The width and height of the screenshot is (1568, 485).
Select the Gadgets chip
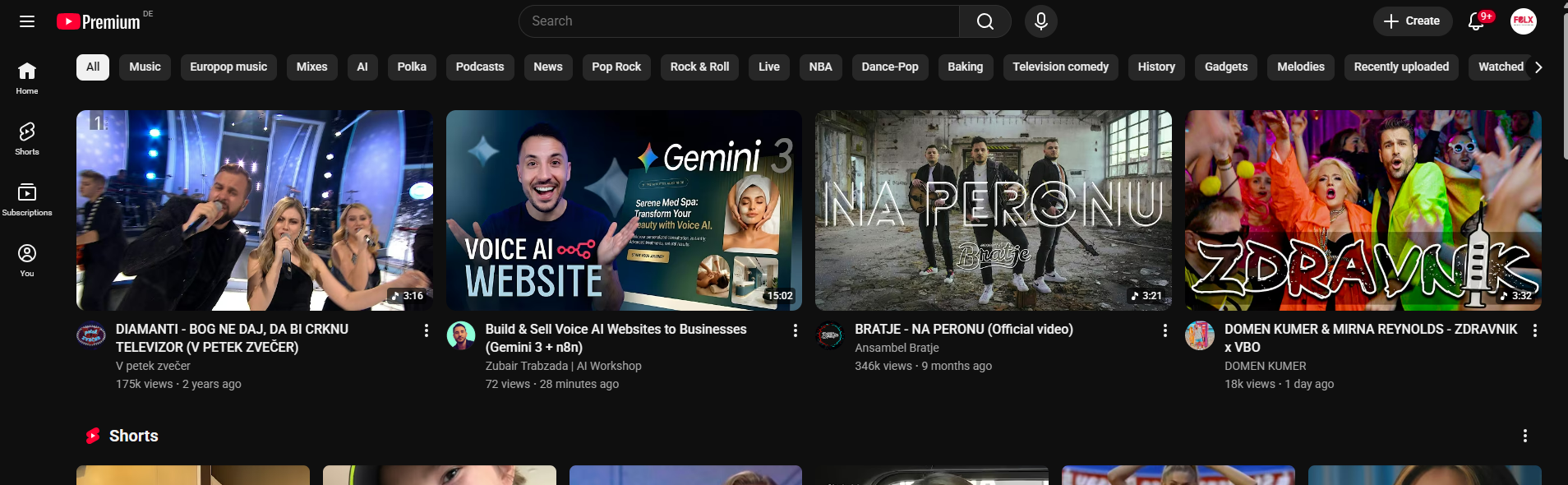1226,67
